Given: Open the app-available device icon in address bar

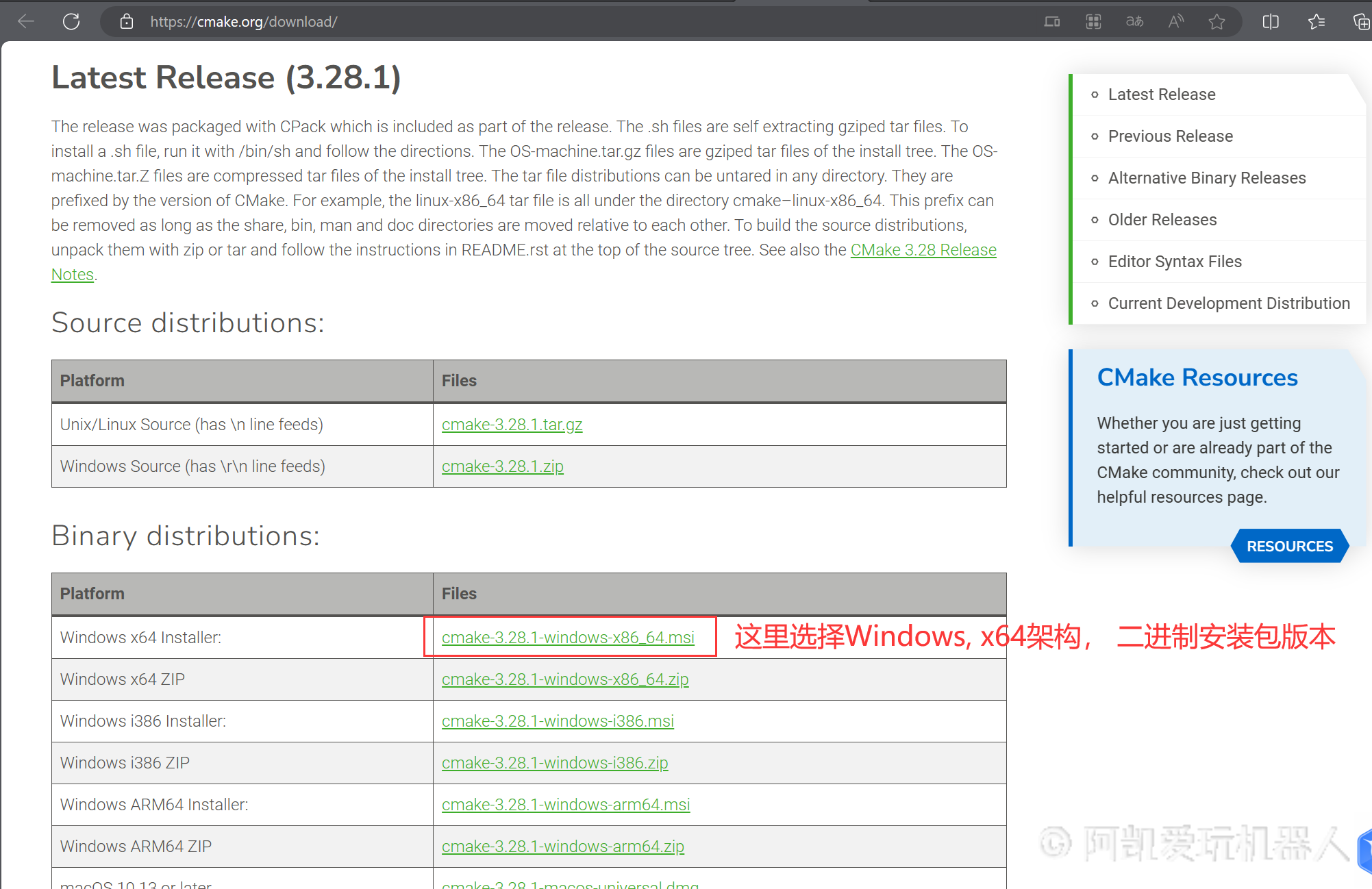Looking at the screenshot, I should pos(1052,22).
